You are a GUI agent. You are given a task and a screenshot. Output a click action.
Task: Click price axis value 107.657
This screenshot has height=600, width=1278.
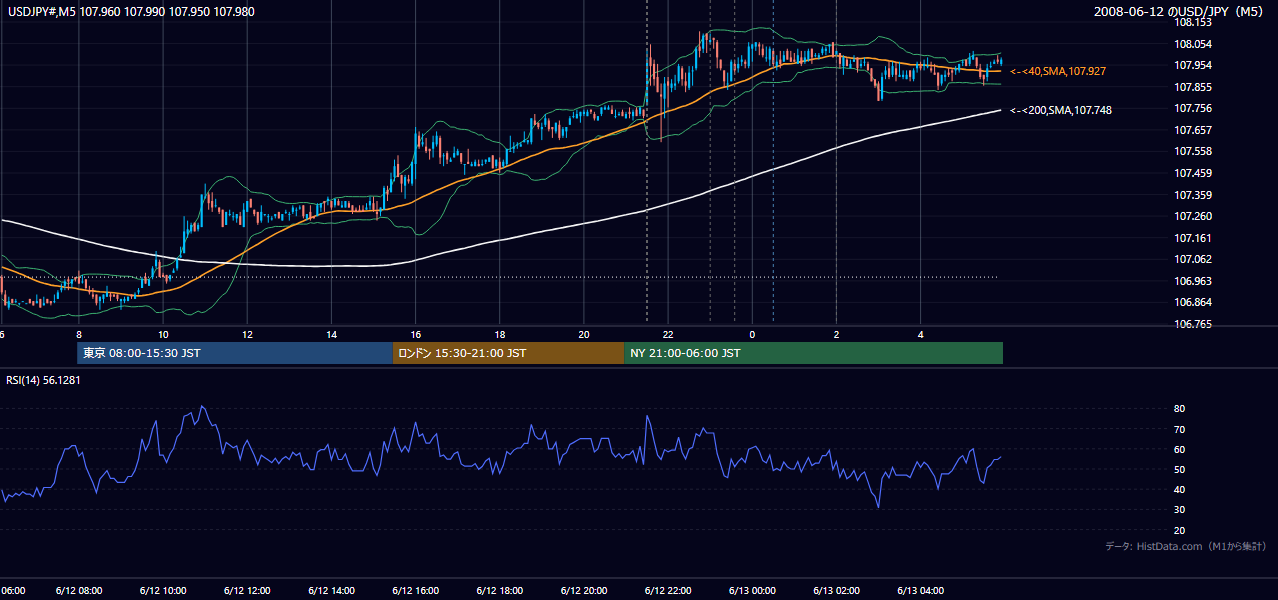[x=1193, y=130]
